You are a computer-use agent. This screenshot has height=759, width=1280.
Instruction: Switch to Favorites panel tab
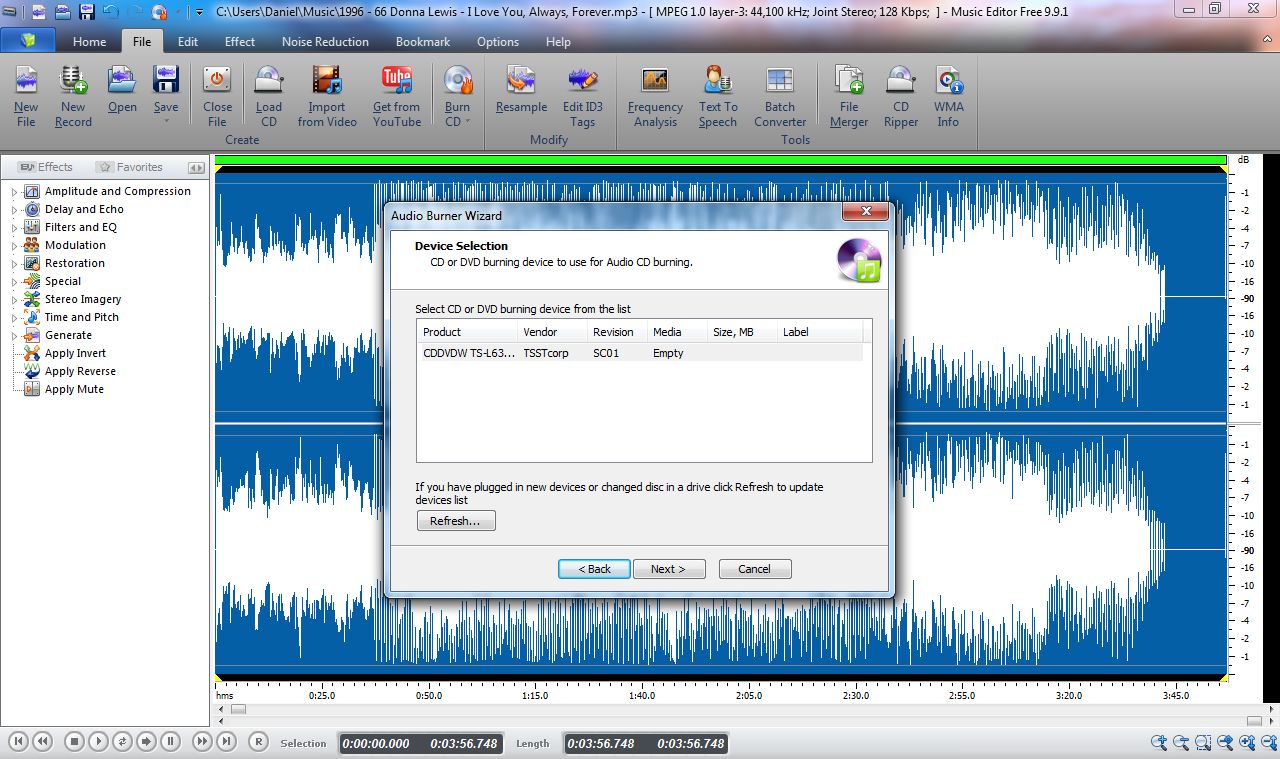(x=130, y=167)
